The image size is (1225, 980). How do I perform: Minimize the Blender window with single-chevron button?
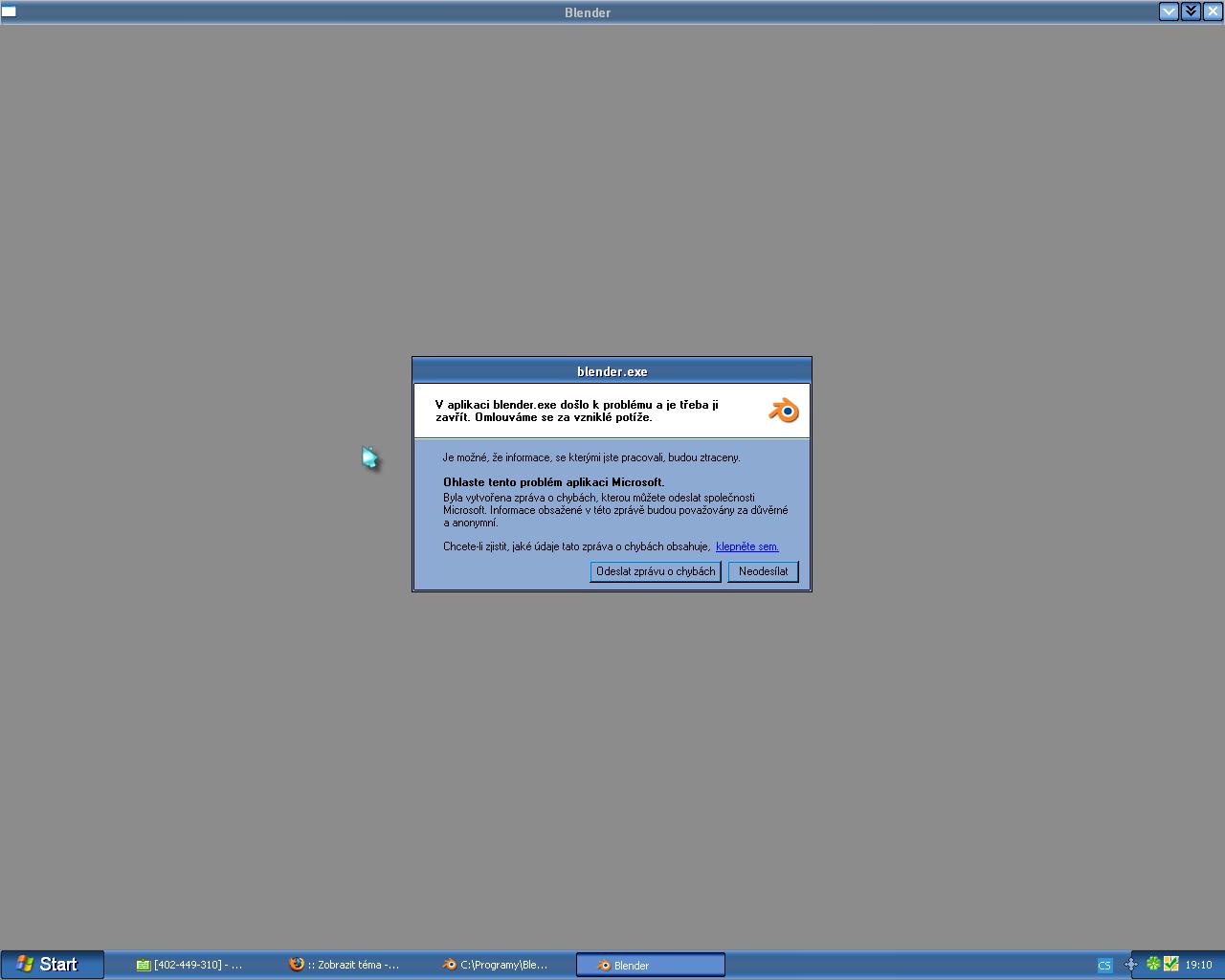tap(1169, 11)
